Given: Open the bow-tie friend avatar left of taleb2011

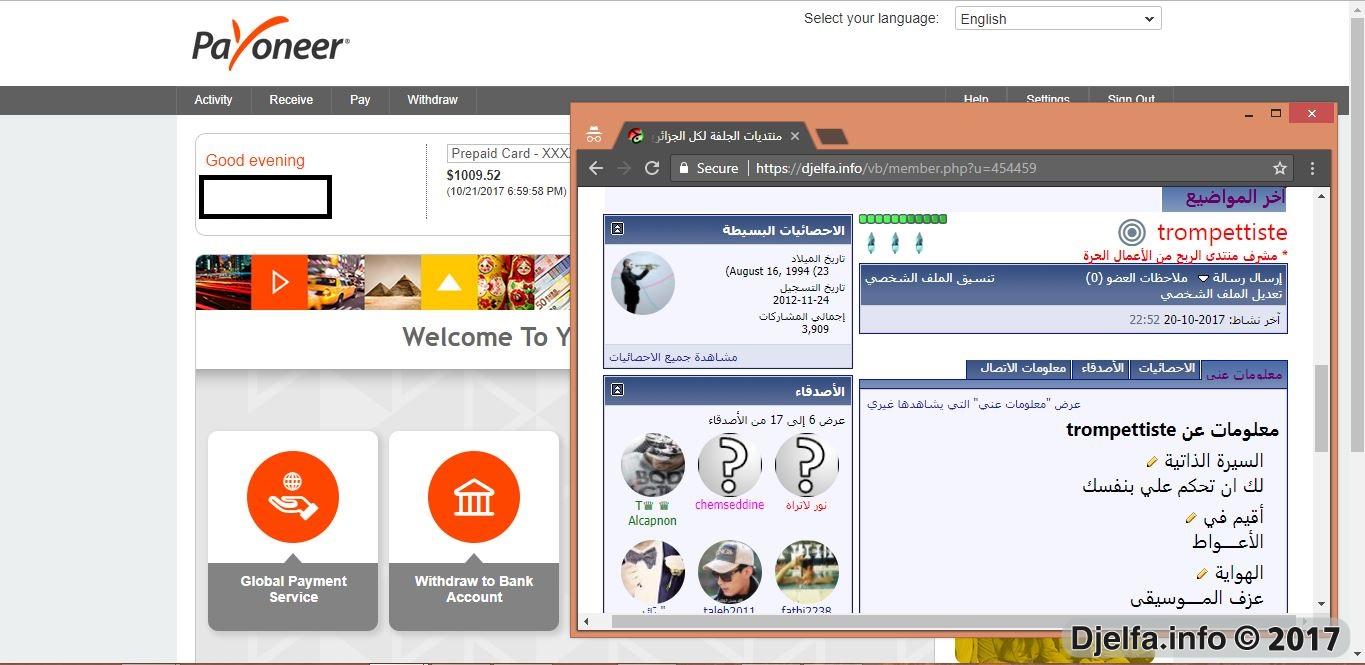Looking at the screenshot, I should click(x=652, y=573).
